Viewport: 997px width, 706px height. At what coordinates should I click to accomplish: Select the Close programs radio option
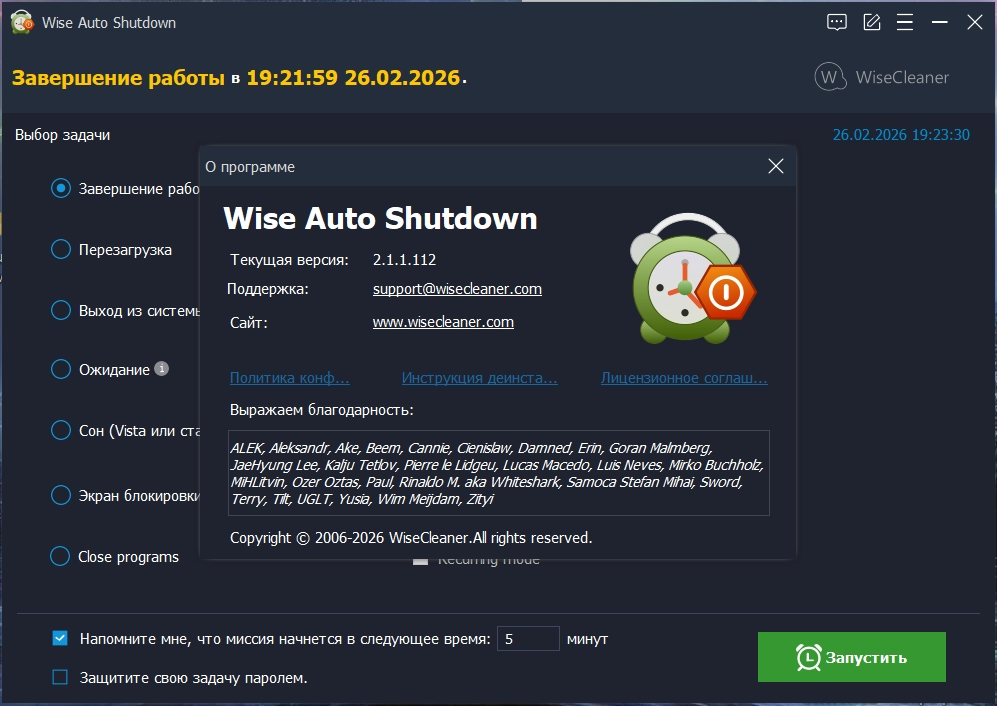[x=60, y=556]
